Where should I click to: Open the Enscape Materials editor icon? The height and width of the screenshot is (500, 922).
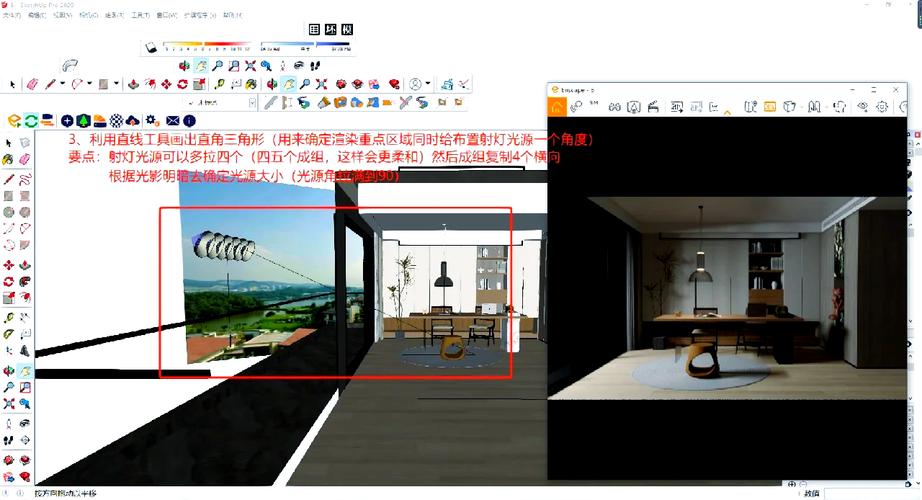(116, 121)
